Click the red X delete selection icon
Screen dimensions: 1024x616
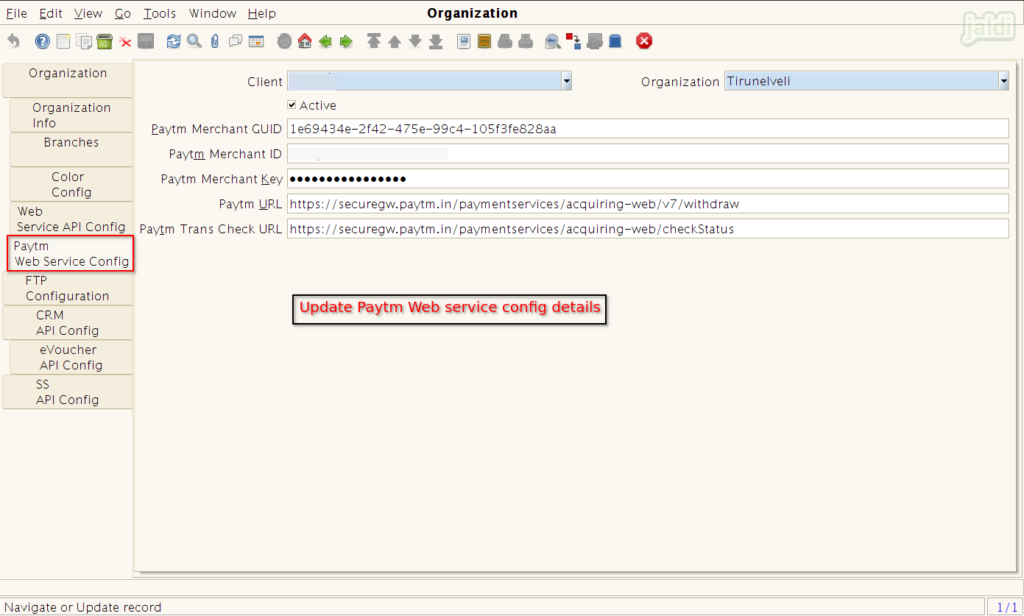(125, 42)
